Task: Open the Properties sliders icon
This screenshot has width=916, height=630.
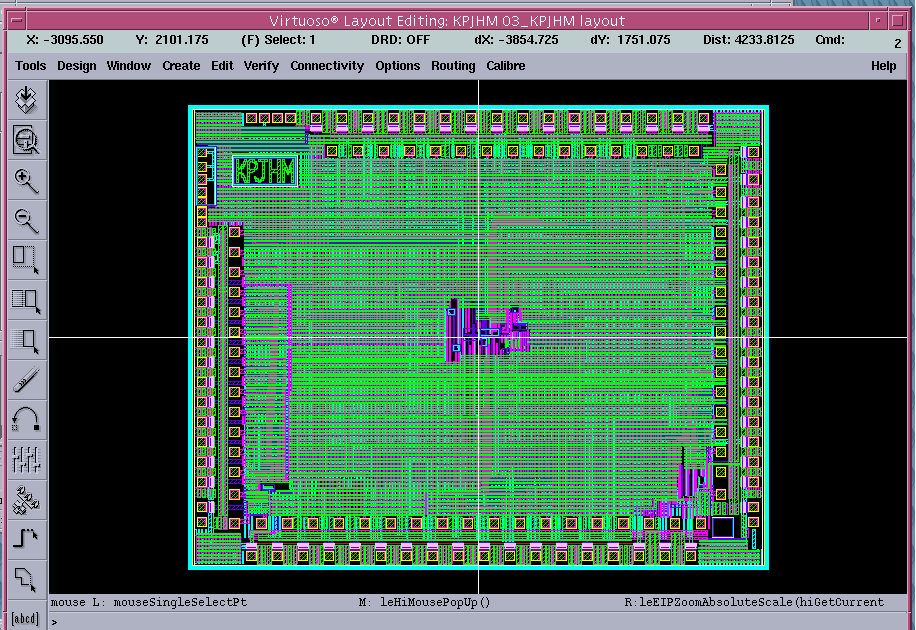Action: coord(26,460)
